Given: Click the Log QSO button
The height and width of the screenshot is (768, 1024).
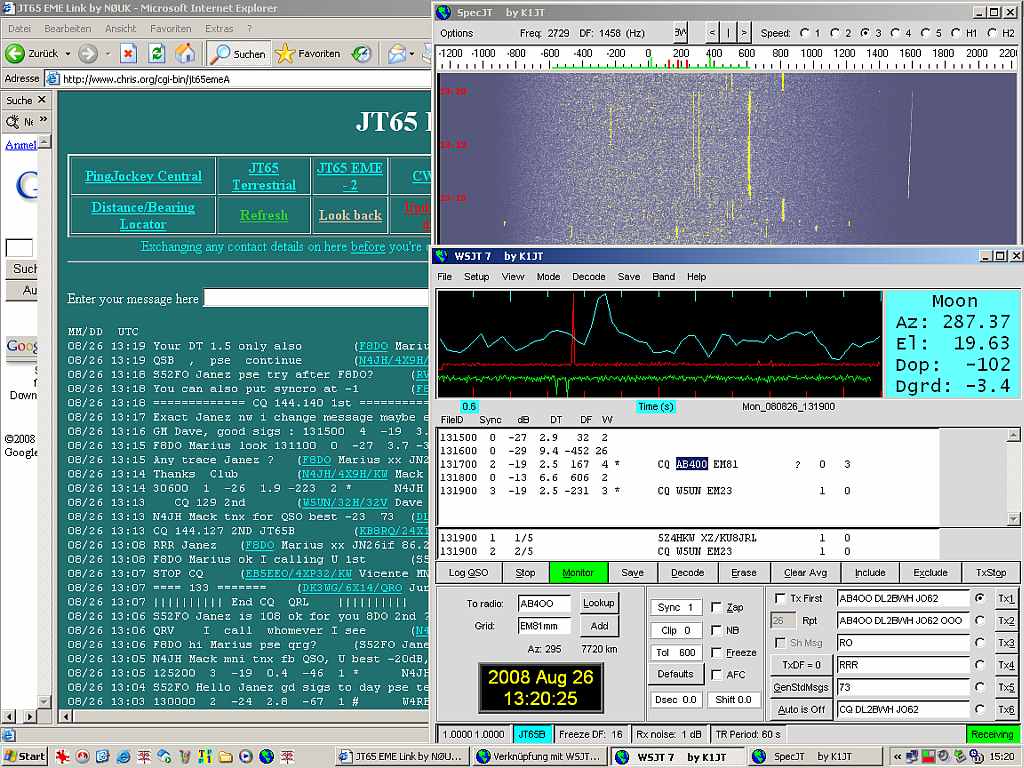Looking at the screenshot, I should (468, 573).
